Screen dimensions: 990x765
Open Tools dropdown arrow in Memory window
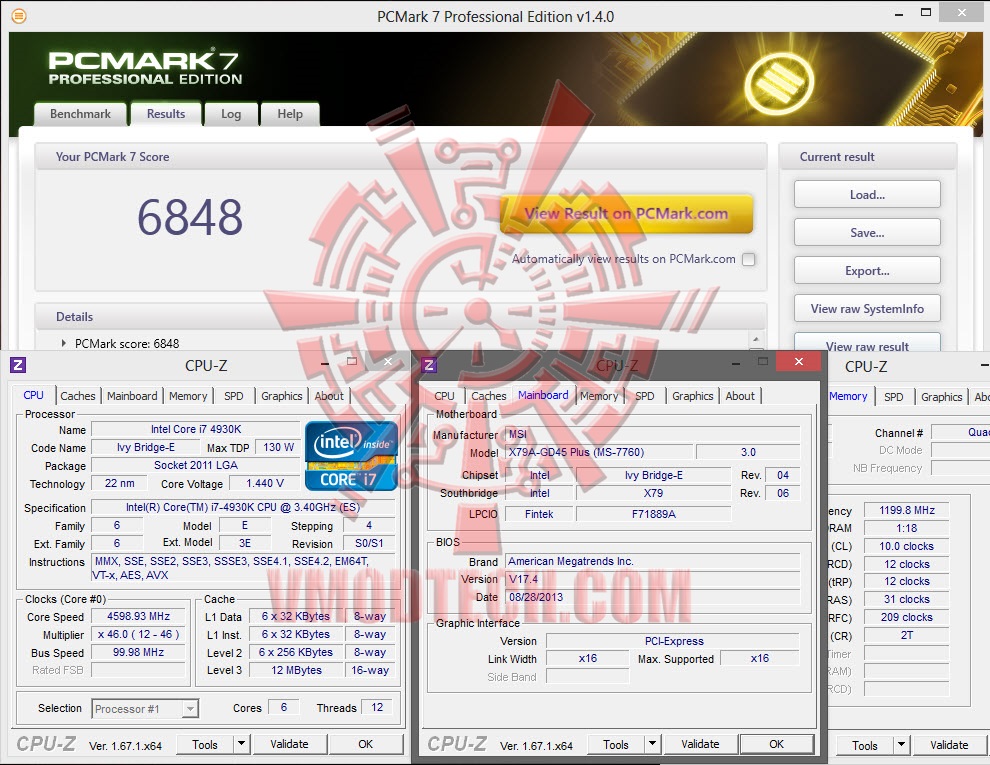(902, 745)
